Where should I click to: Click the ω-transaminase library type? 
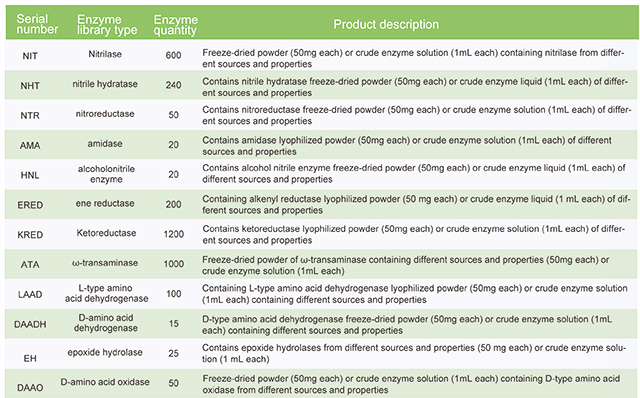[x=105, y=263]
